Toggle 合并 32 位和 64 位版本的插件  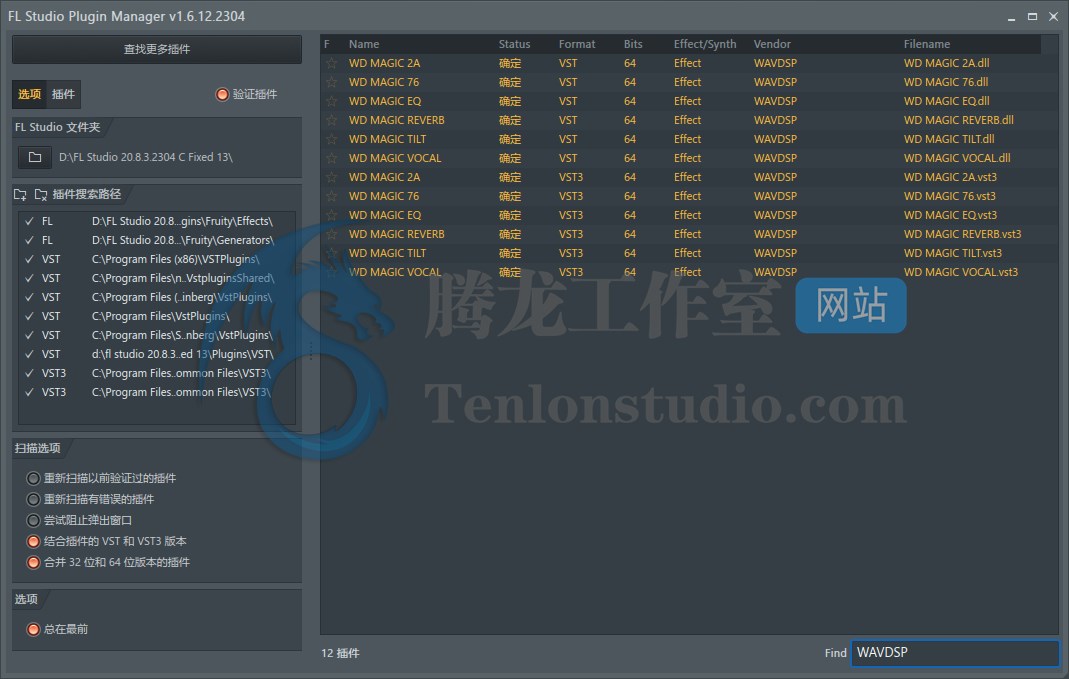(33, 562)
